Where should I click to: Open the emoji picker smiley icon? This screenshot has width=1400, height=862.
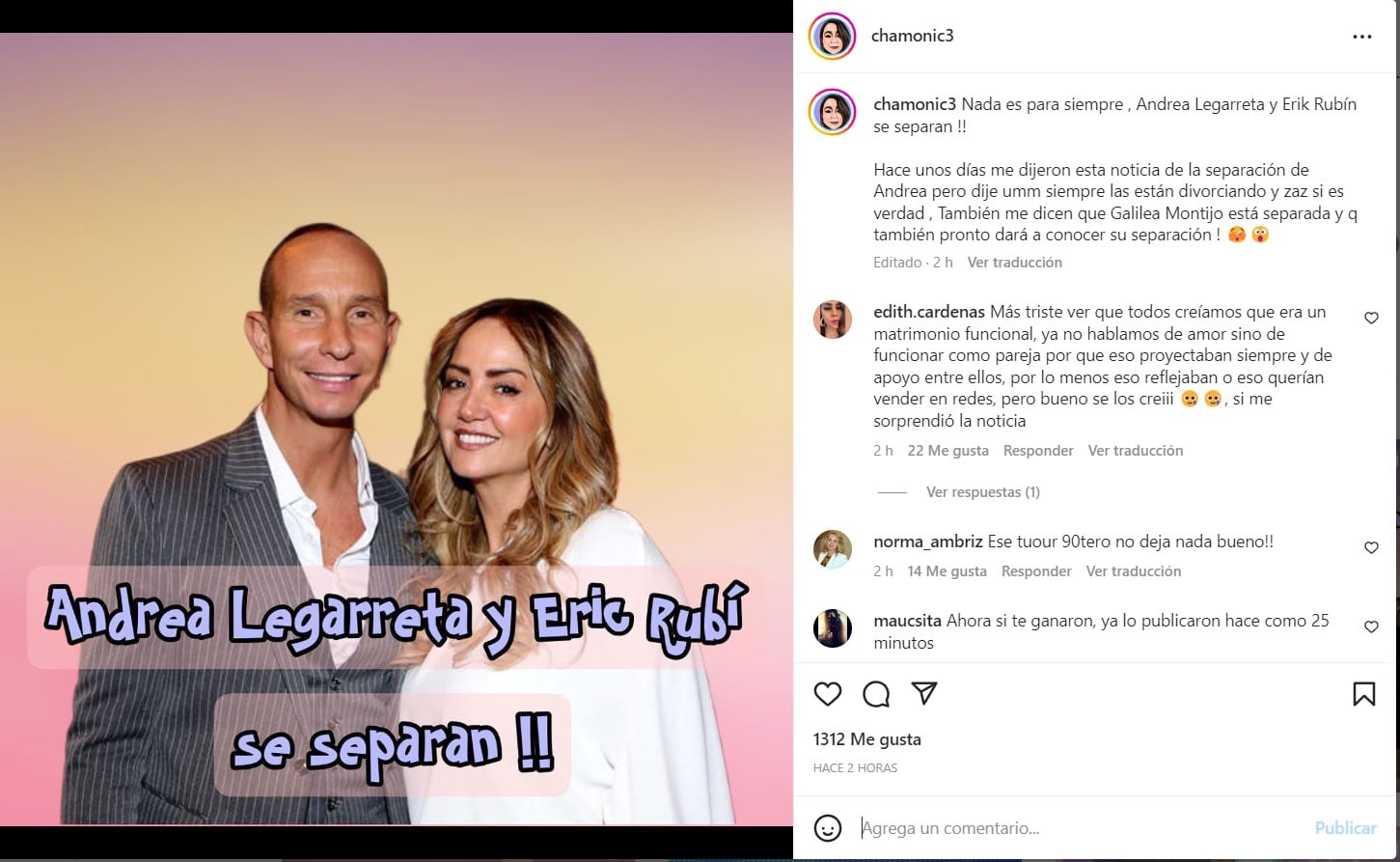827,828
